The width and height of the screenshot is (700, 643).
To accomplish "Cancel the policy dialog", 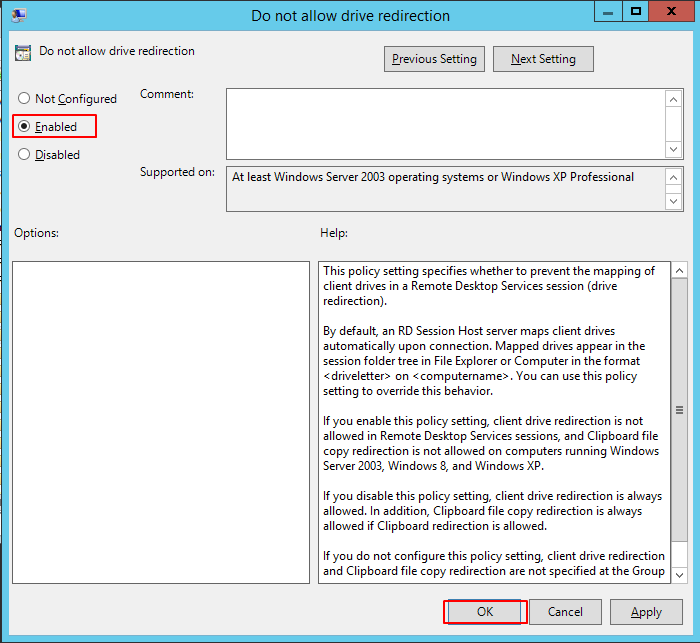I will [565, 612].
